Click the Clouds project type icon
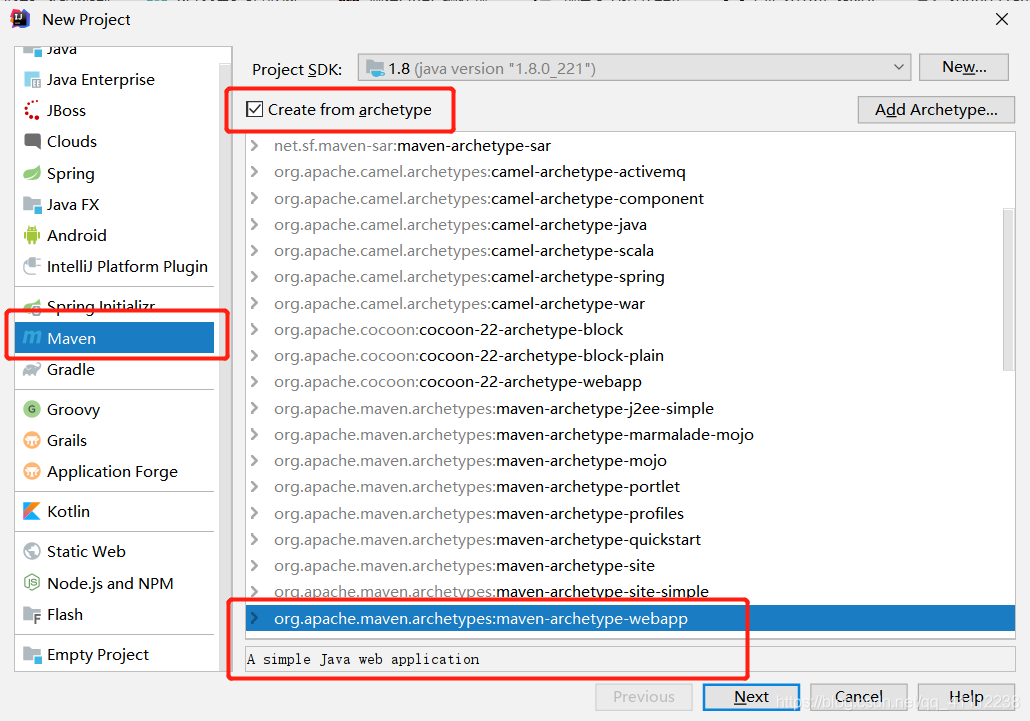1030x721 pixels. tap(32, 141)
